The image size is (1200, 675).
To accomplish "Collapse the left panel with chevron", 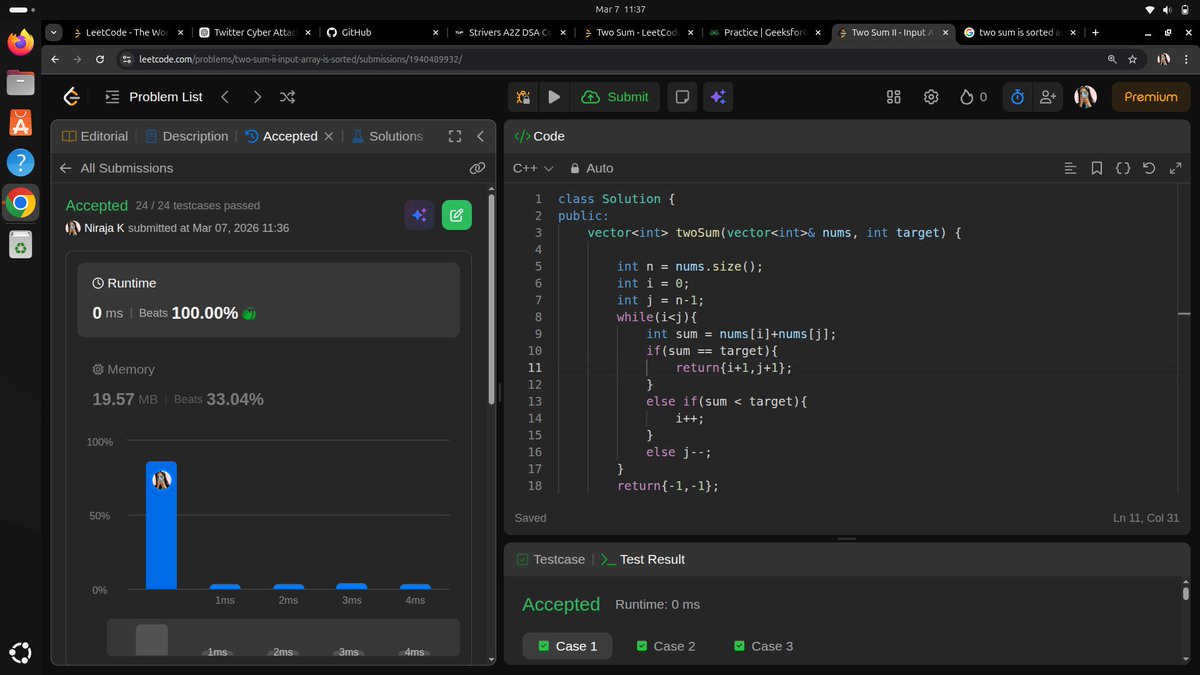I will (x=480, y=136).
